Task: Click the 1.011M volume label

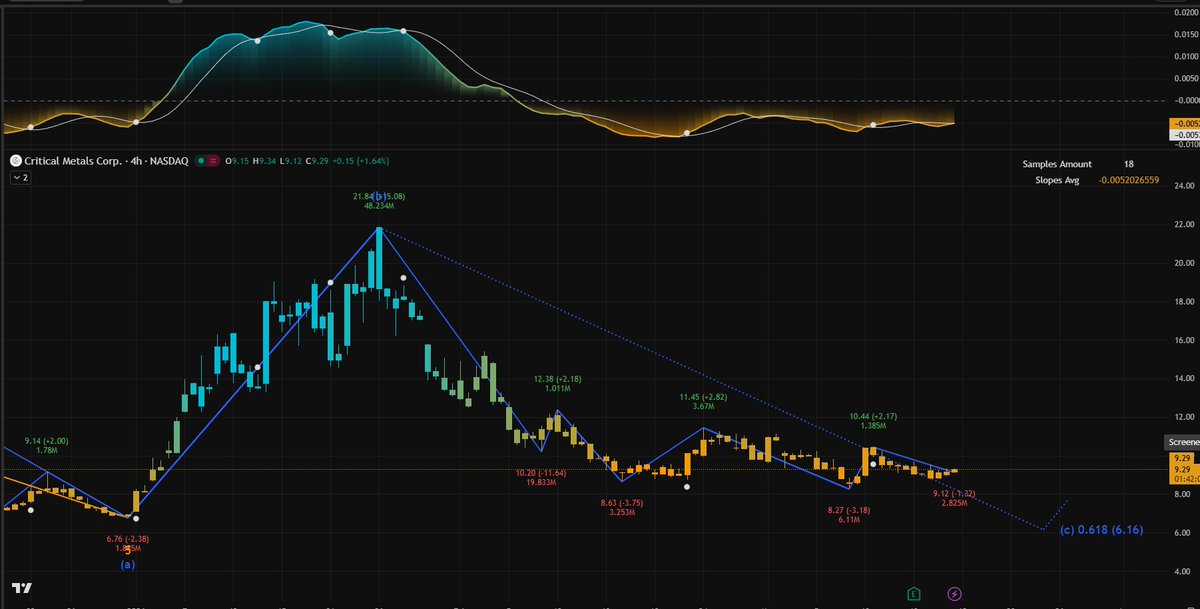Action: pyautogui.click(x=558, y=388)
